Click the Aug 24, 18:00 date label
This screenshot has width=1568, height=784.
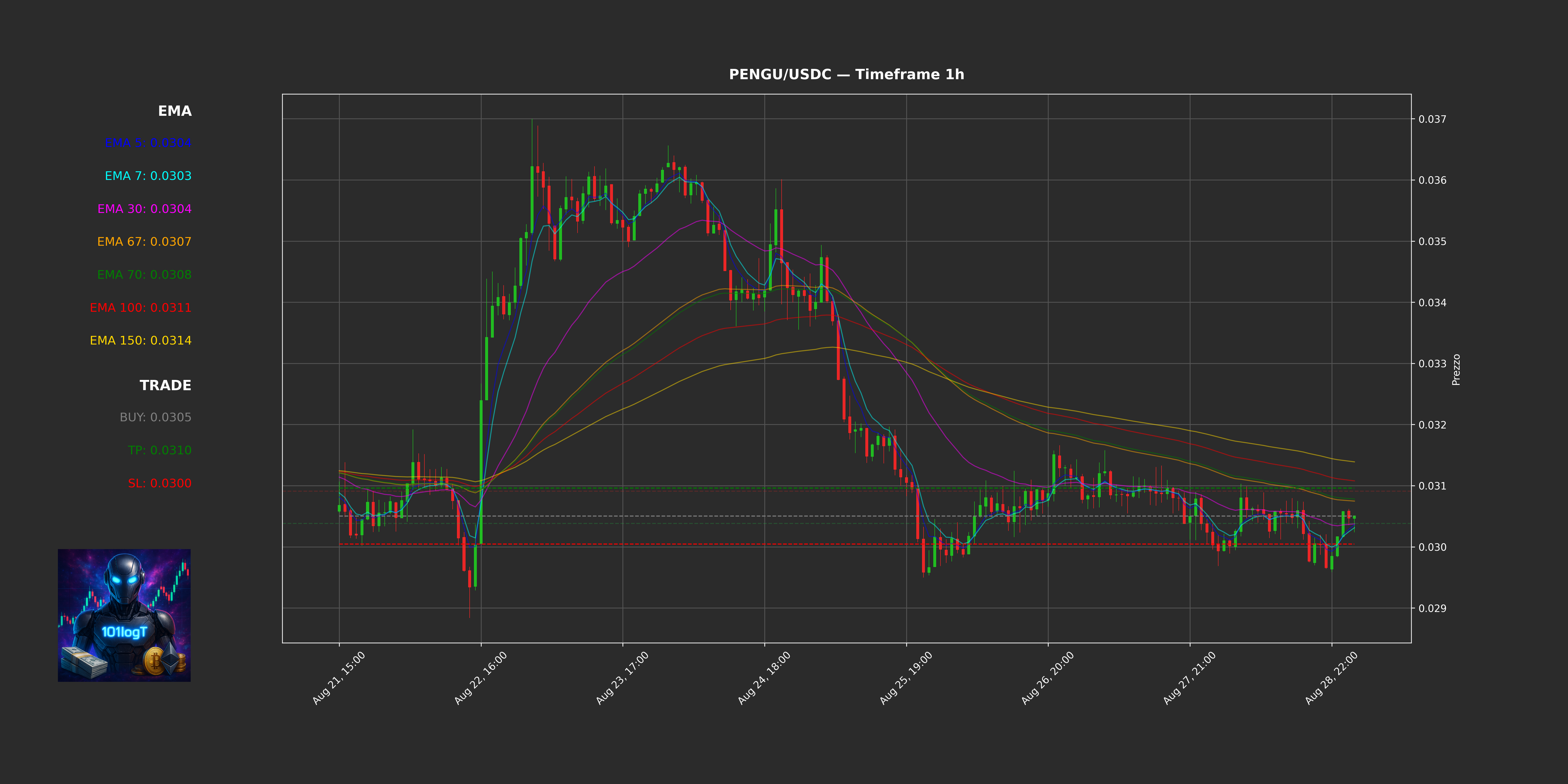tap(764, 678)
